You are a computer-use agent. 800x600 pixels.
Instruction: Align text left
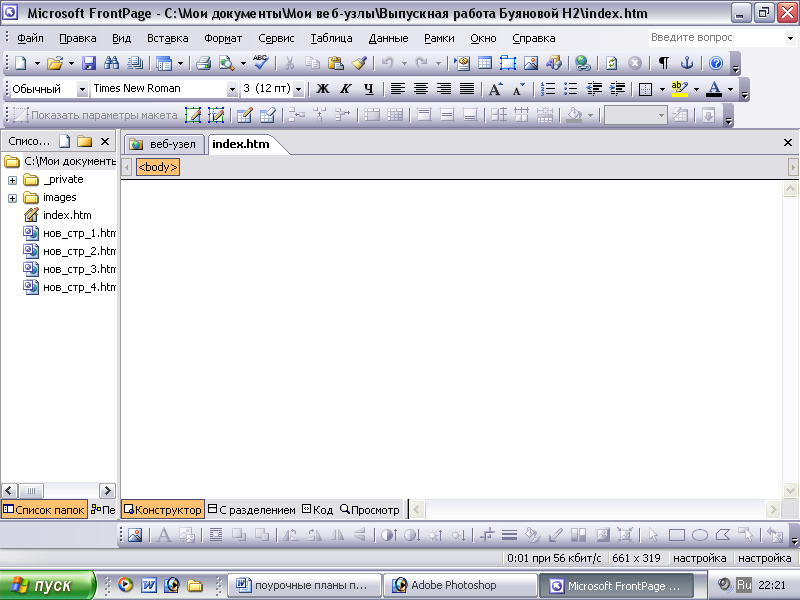coord(398,89)
